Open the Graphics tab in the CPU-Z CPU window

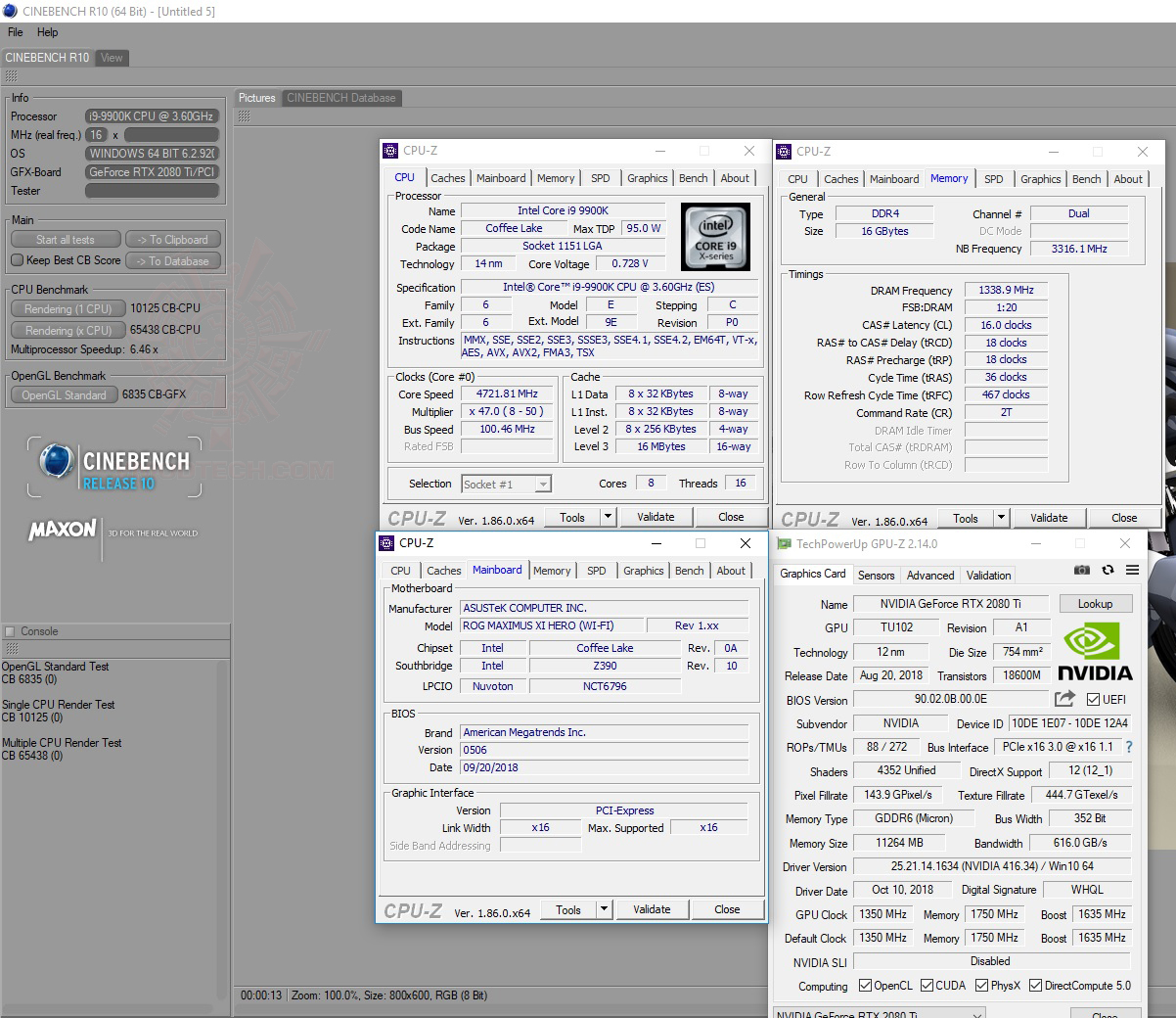[x=648, y=178]
